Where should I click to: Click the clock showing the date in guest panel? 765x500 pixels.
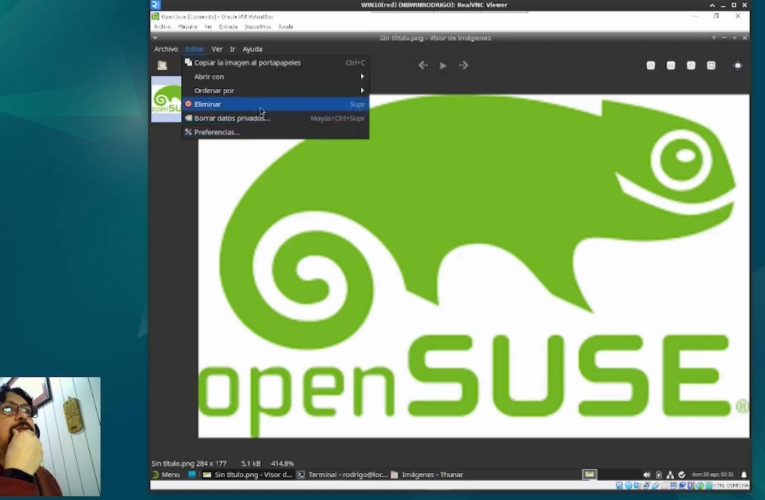click(x=712, y=475)
